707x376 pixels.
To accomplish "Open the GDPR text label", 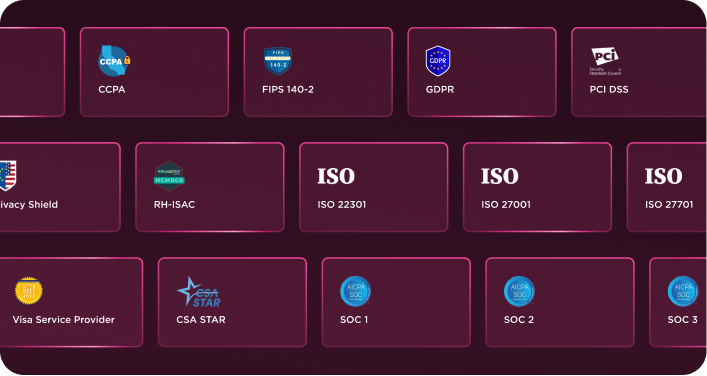I will (x=440, y=90).
